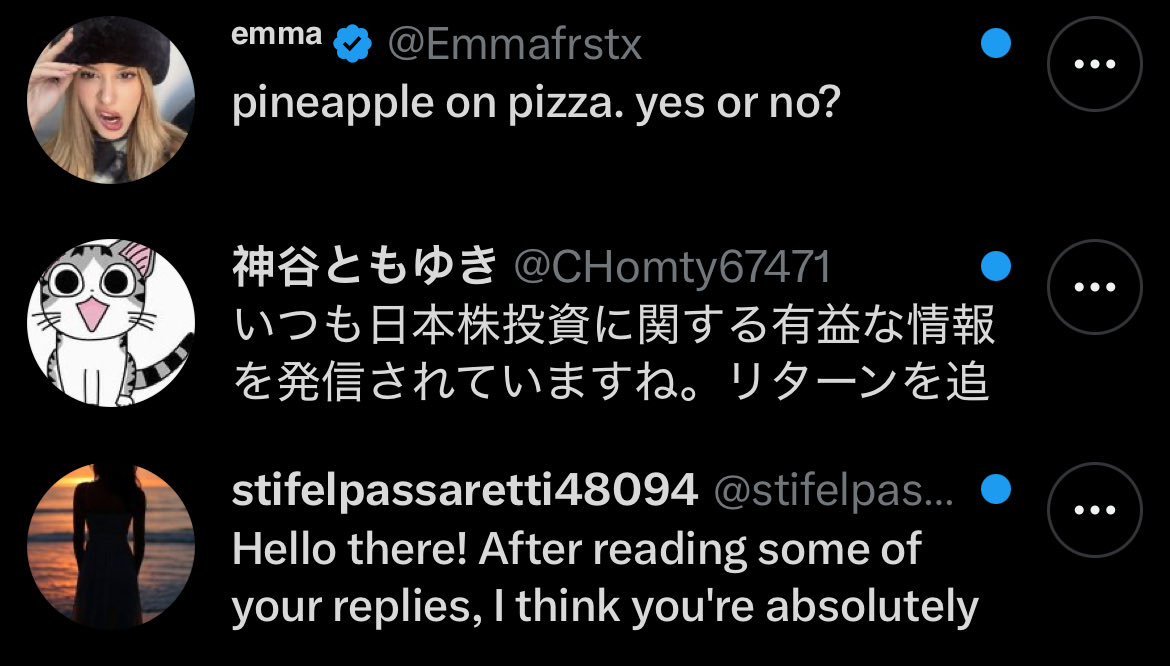This screenshot has height=666, width=1170.
Task: Open the 'Hello there! After reading' message line
Action: click(576, 549)
